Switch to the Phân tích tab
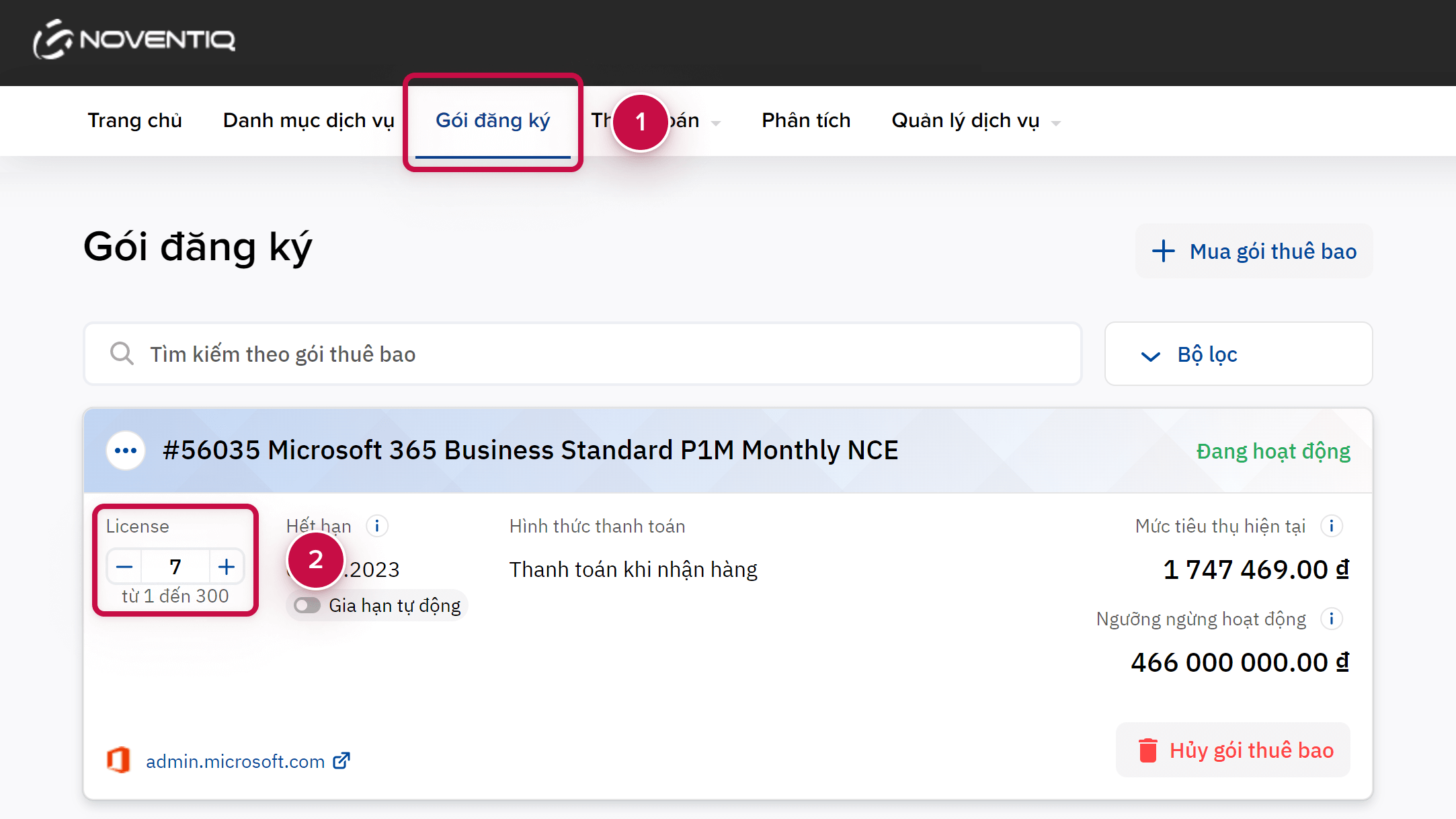This screenshot has height=819, width=1456. point(806,121)
